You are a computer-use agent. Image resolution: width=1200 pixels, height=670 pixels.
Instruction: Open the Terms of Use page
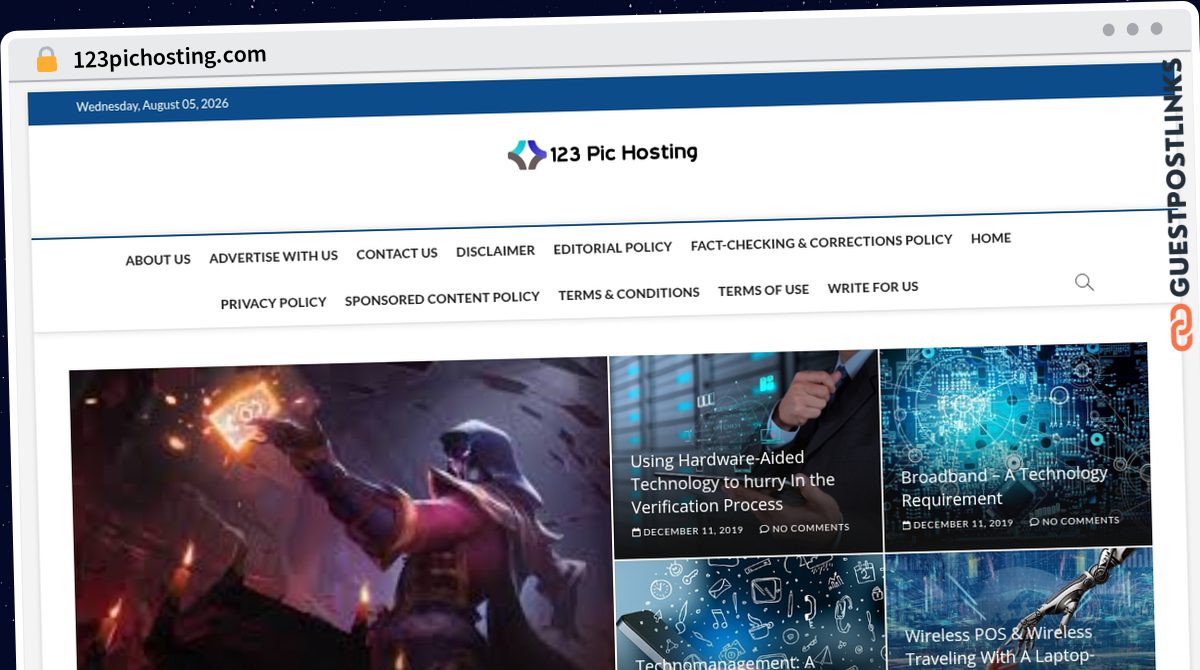pos(763,290)
